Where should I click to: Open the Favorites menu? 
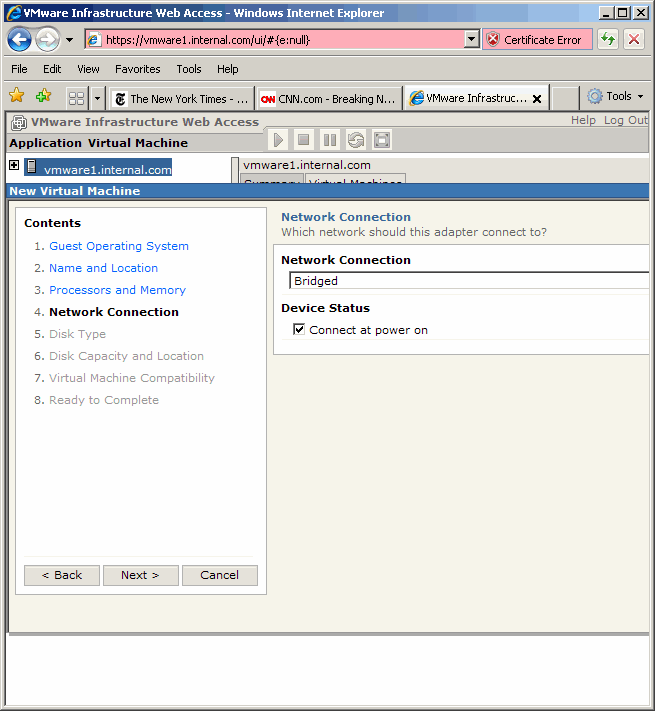point(137,69)
